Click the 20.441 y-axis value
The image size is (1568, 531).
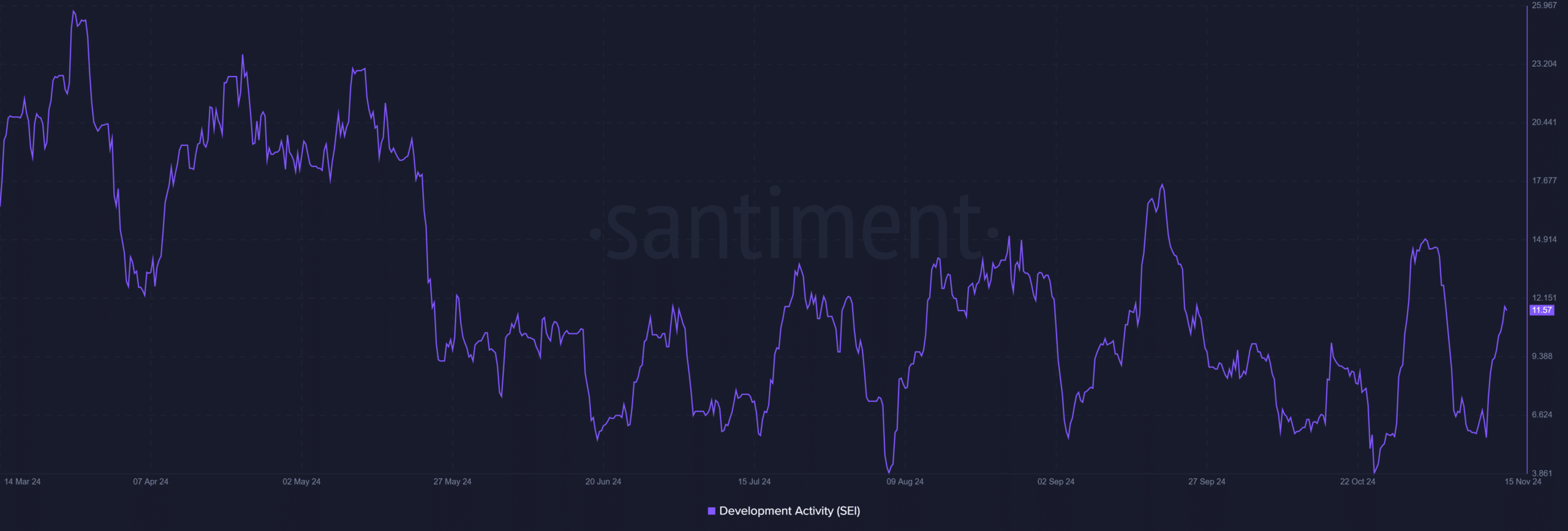tap(1544, 122)
